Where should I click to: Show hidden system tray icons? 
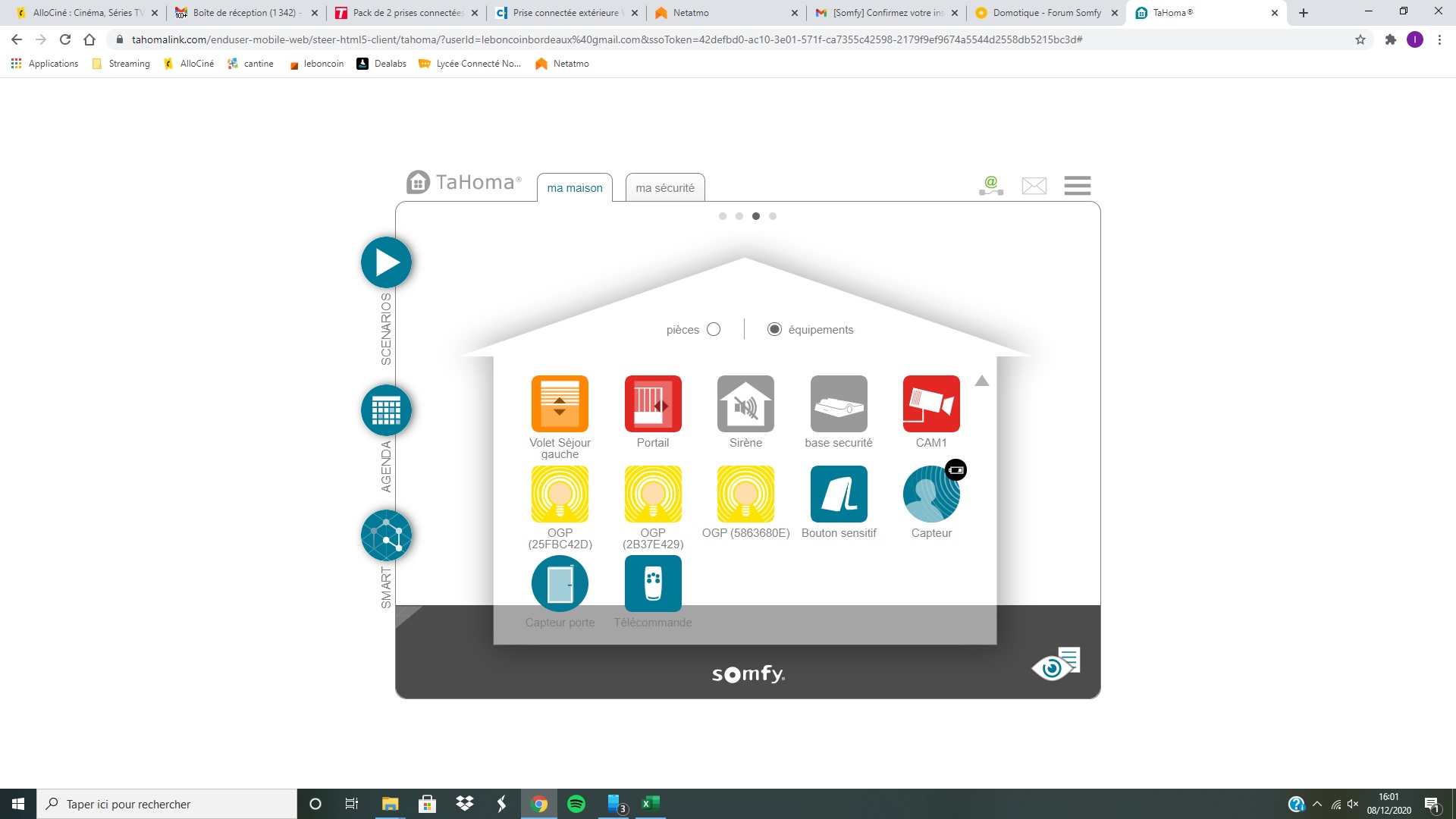(x=1317, y=804)
